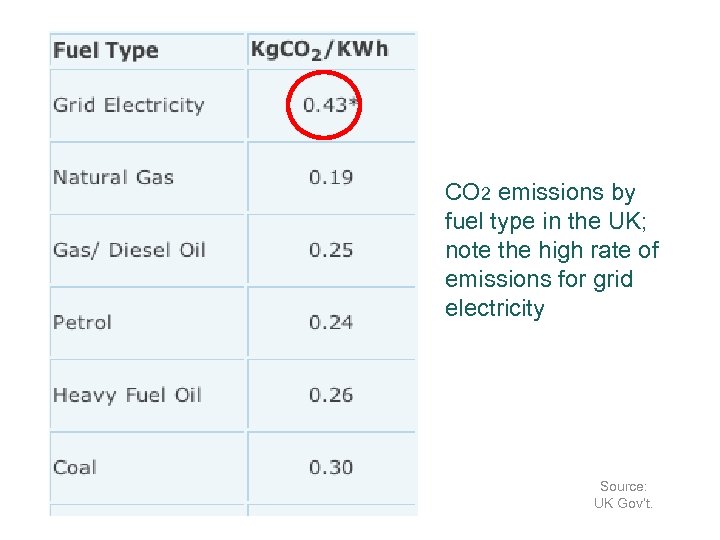
Task: Click the 0.24 emissions value
Action: [x=330, y=322]
